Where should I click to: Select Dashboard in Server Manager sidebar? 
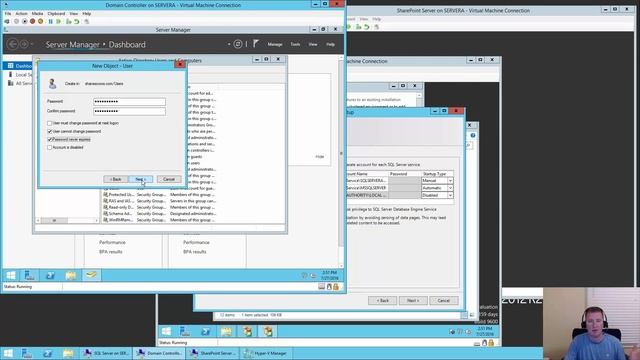[x=19, y=66]
